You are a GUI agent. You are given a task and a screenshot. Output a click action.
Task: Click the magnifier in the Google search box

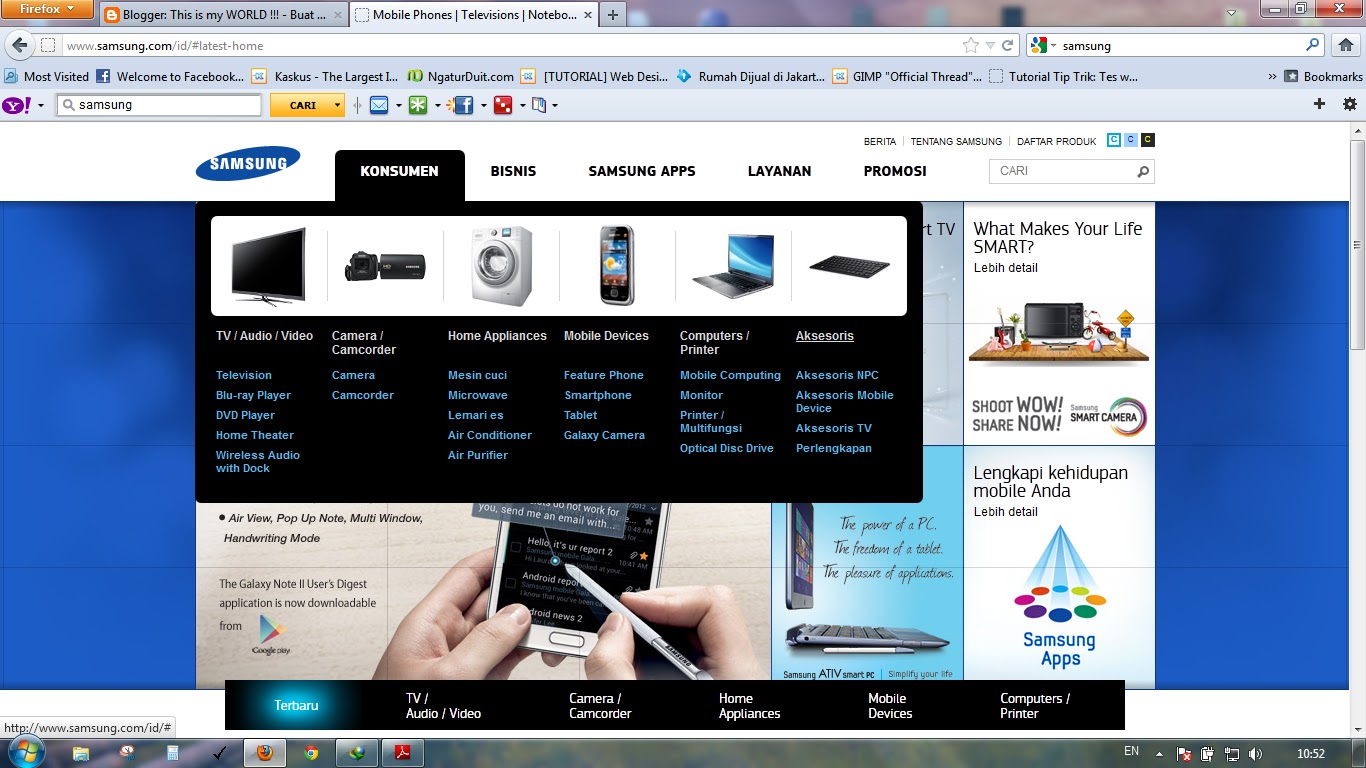1313,45
